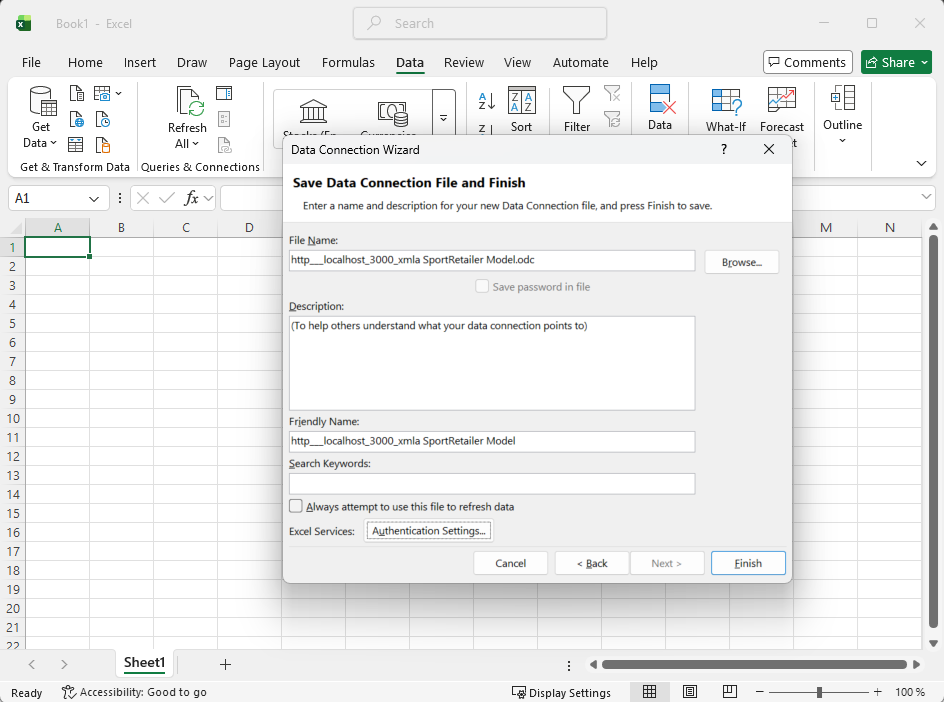This screenshot has width=944, height=702.
Task: Open Authentication Settings...
Action: coord(429,530)
